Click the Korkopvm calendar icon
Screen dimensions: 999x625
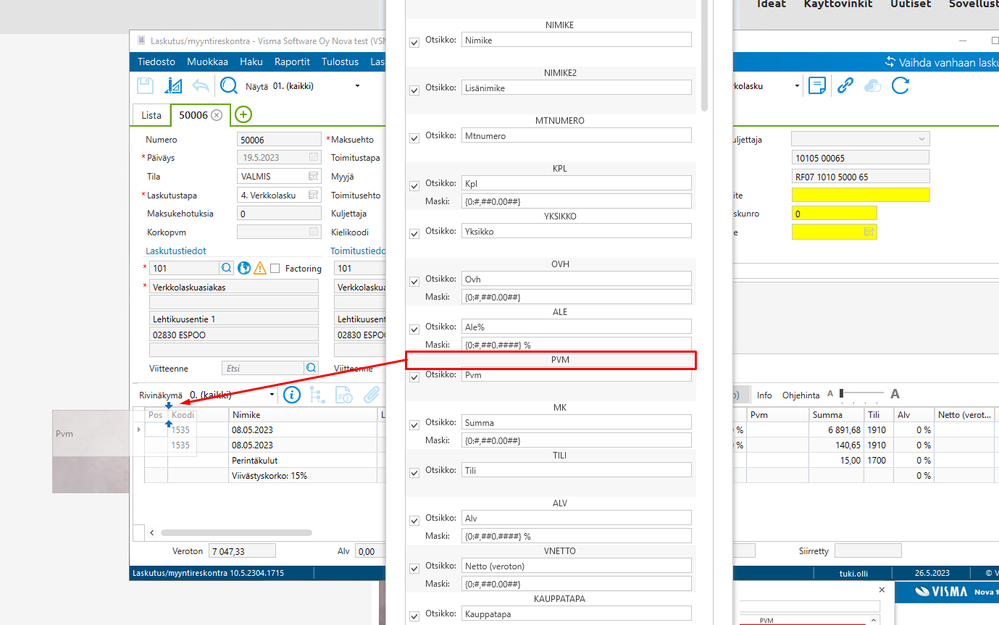[x=313, y=232]
